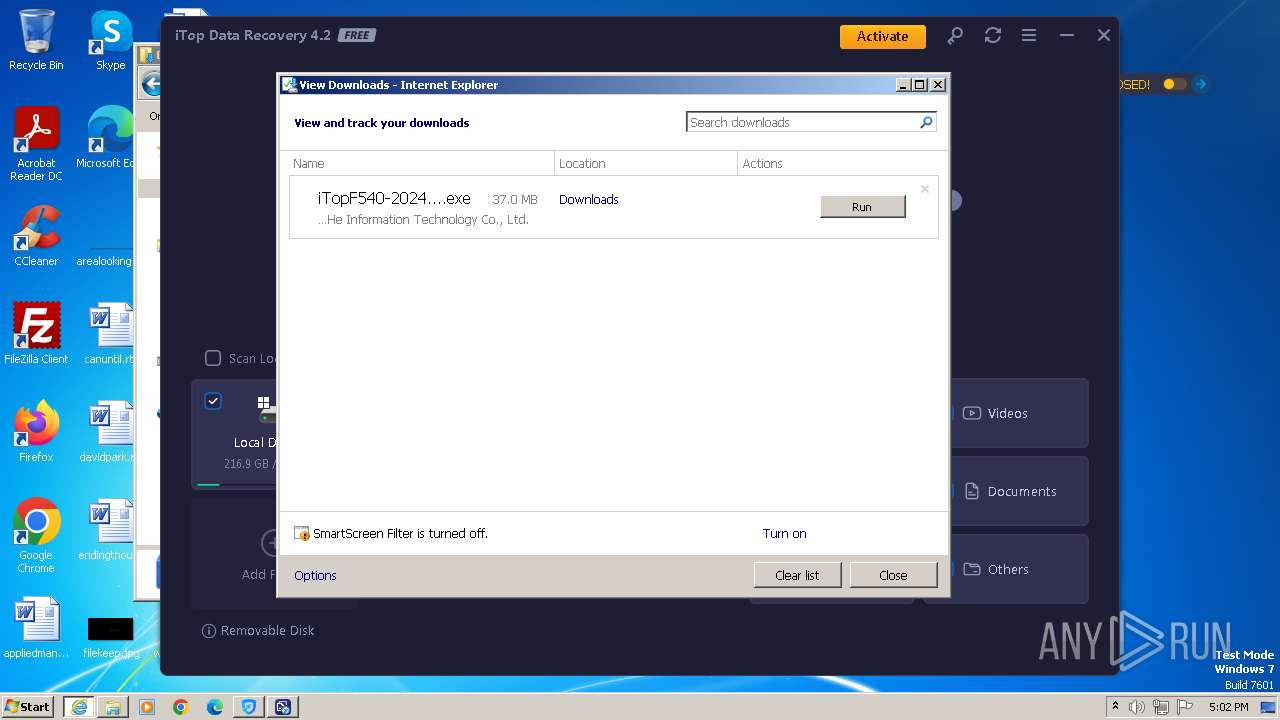The height and width of the screenshot is (720, 1280).
Task: Click the Documents tile's page icon
Action: pyautogui.click(x=972, y=491)
